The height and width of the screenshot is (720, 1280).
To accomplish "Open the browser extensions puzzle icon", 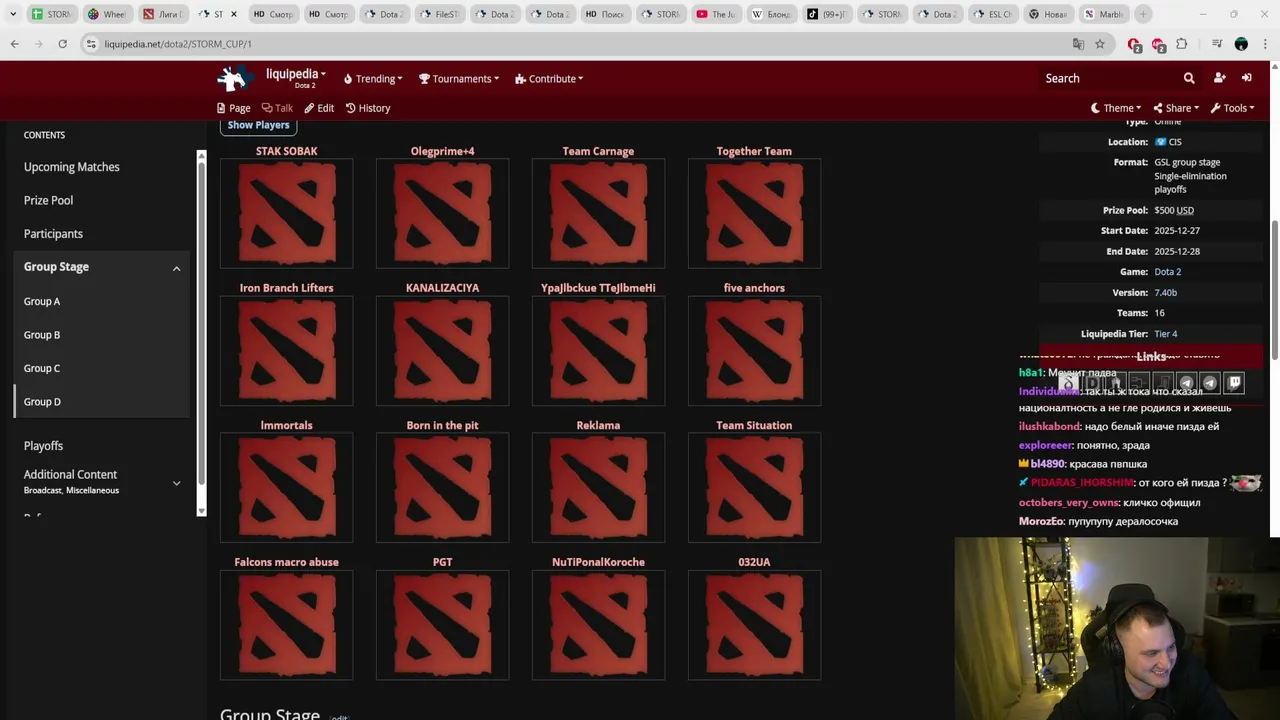I will 1182,44.
